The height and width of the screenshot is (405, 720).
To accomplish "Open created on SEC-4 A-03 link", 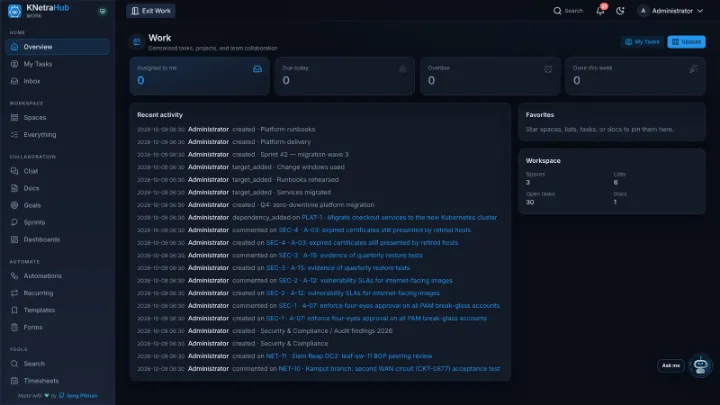I will point(362,243).
